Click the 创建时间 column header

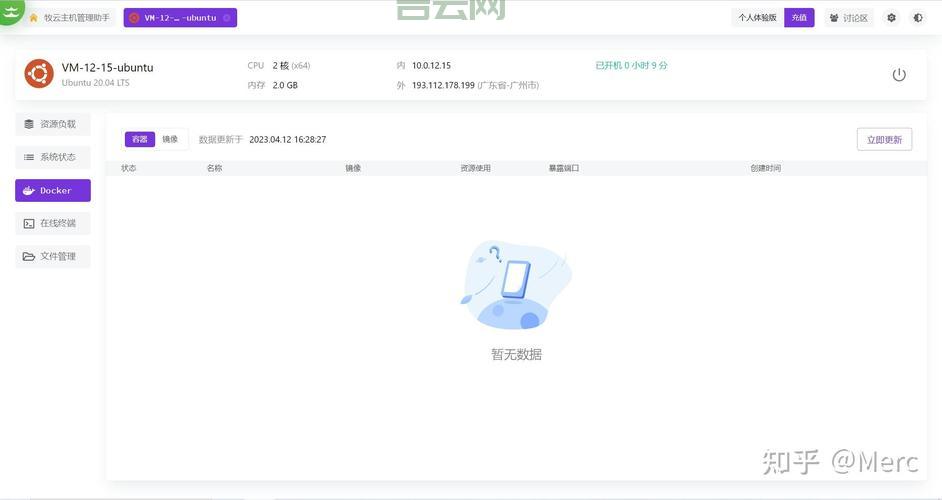click(x=765, y=168)
